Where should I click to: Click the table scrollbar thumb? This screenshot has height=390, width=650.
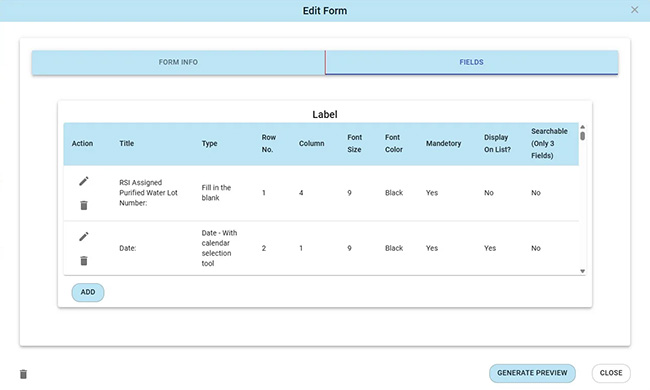click(582, 136)
